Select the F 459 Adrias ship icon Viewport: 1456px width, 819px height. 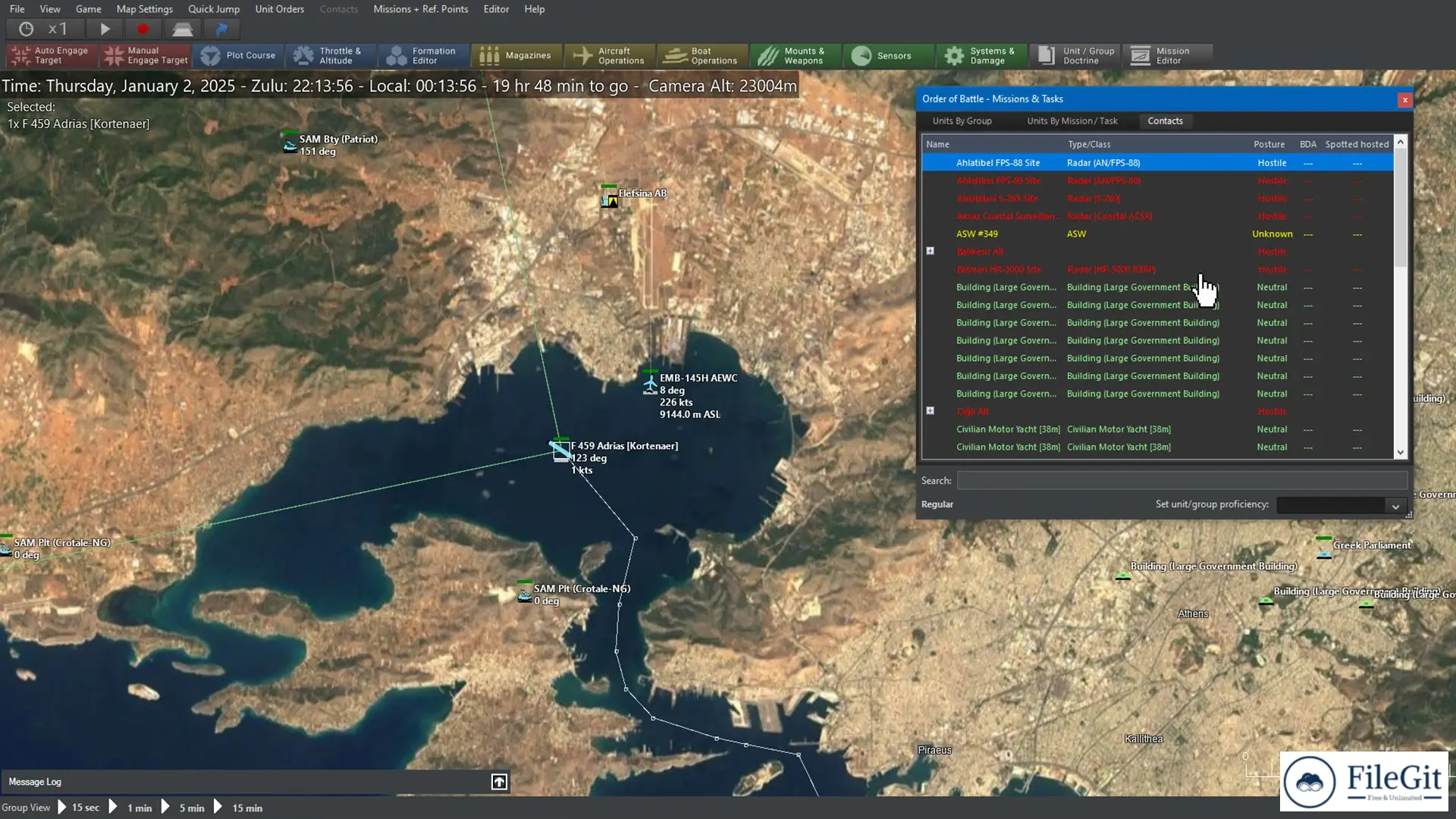[x=560, y=450]
